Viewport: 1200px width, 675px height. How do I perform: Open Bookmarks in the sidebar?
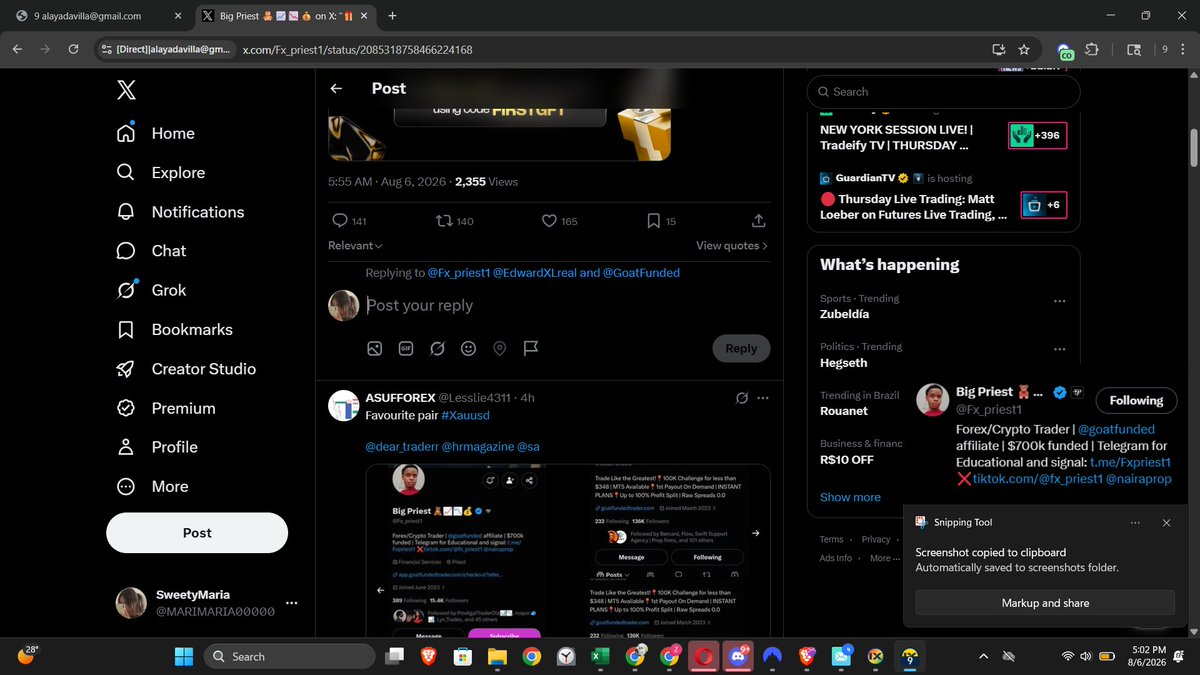pyautogui.click(x=175, y=329)
